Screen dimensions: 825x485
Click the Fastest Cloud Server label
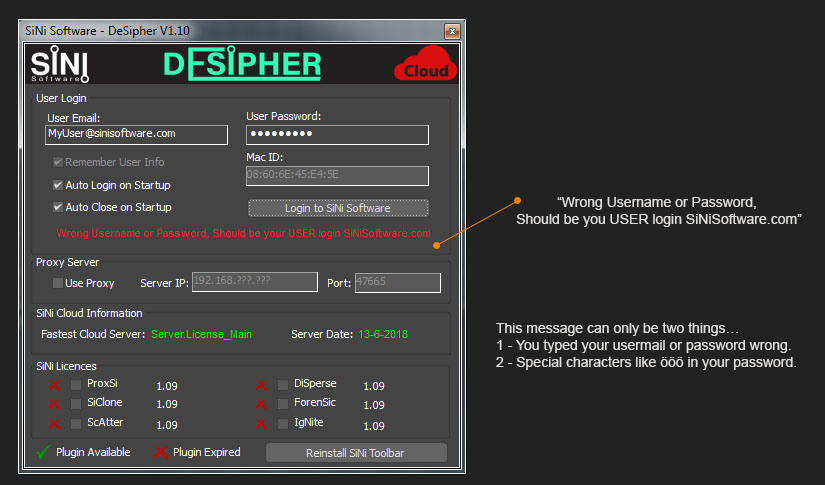pyautogui.click(x=93, y=334)
